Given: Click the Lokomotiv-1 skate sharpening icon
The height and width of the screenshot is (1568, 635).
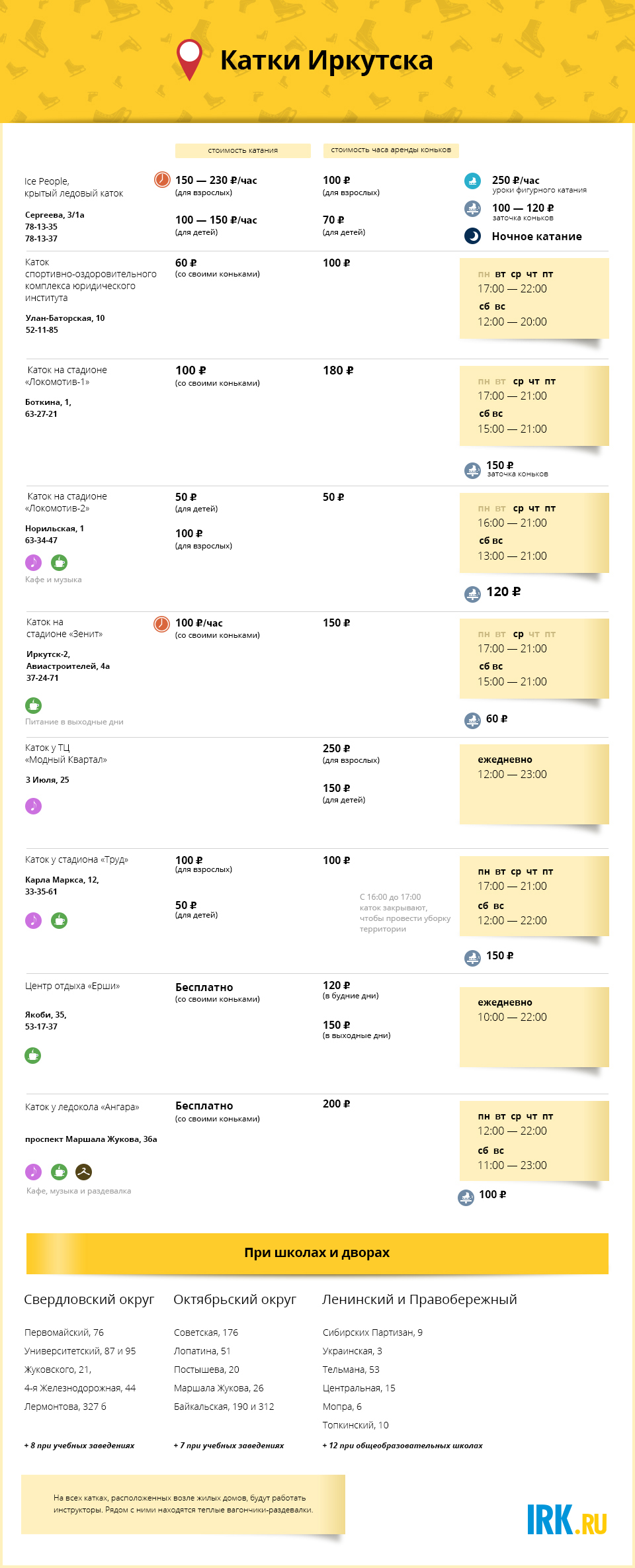Looking at the screenshot, I should 472,470.
